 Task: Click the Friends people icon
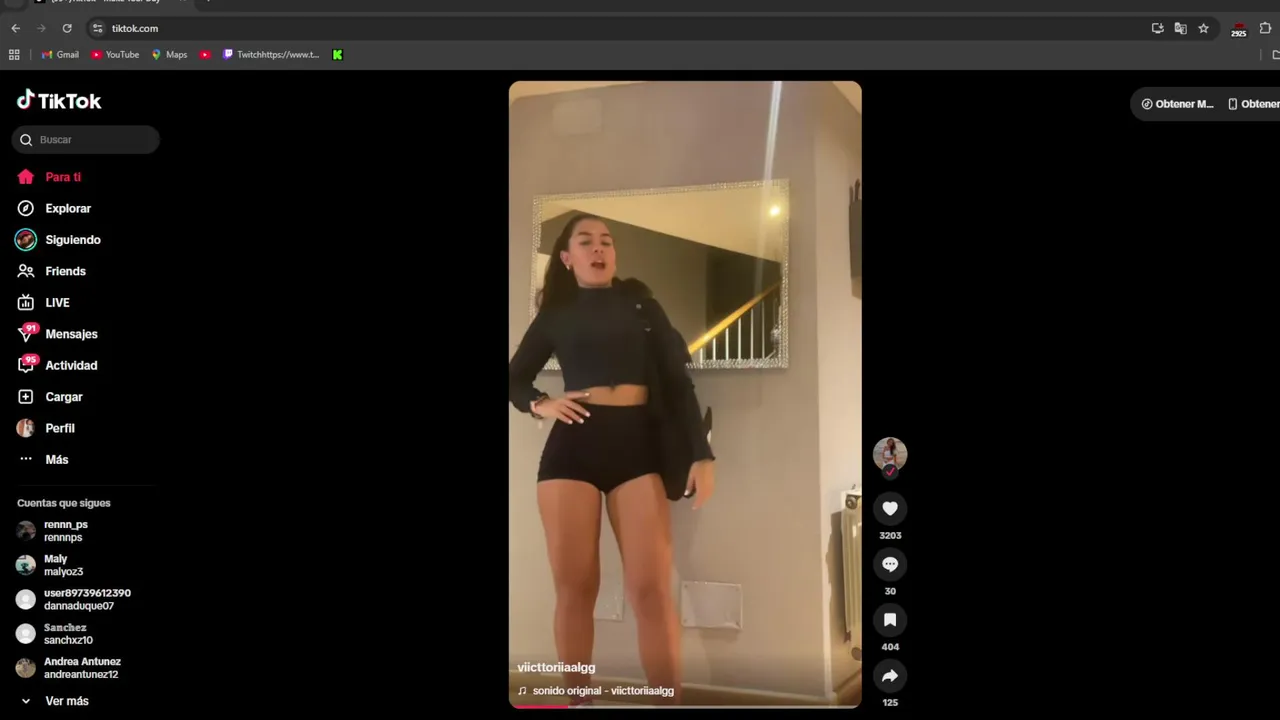26,271
